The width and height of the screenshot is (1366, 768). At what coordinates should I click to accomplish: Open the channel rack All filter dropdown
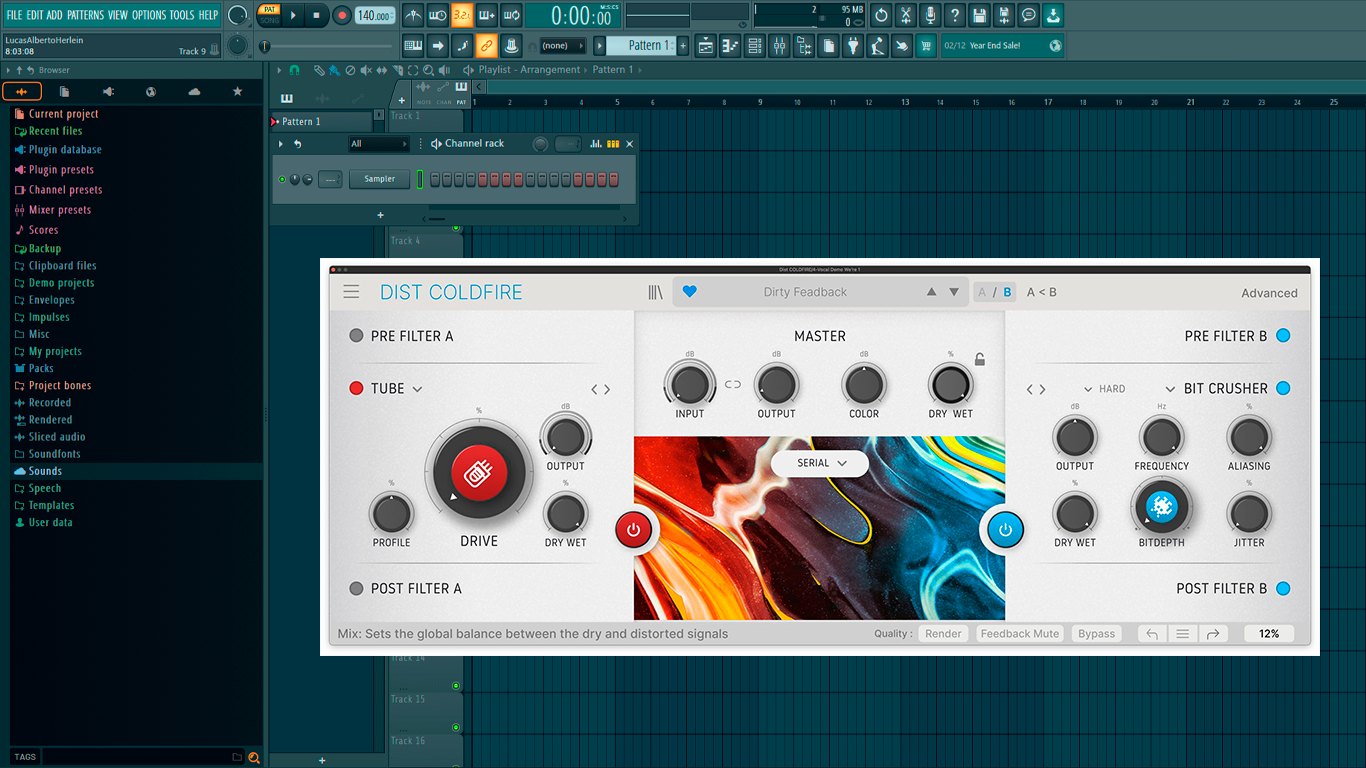[x=379, y=144]
